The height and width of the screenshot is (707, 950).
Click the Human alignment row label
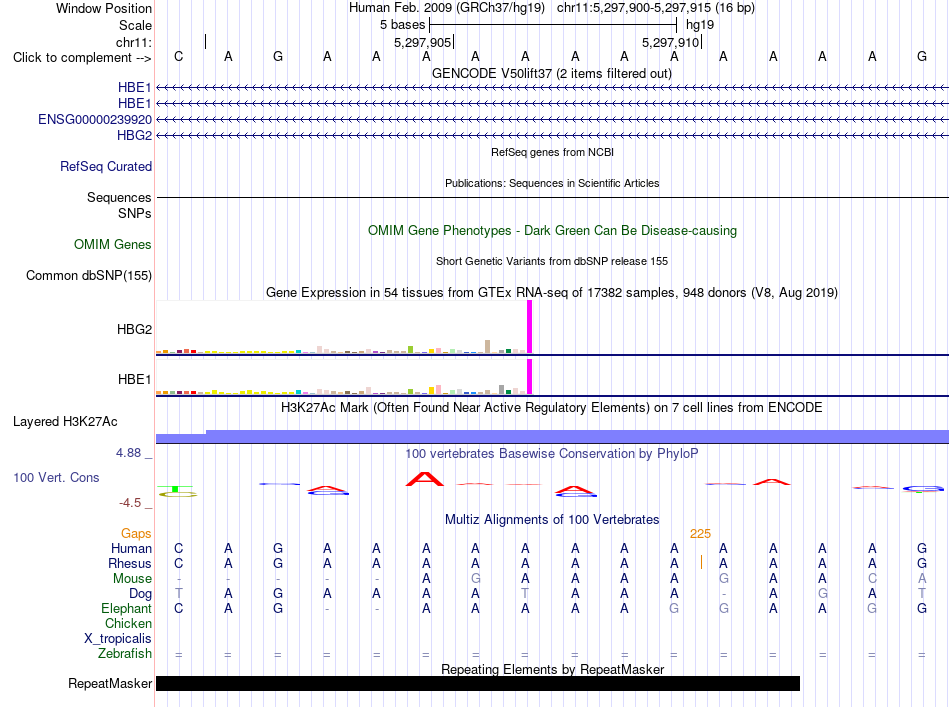(x=131, y=548)
